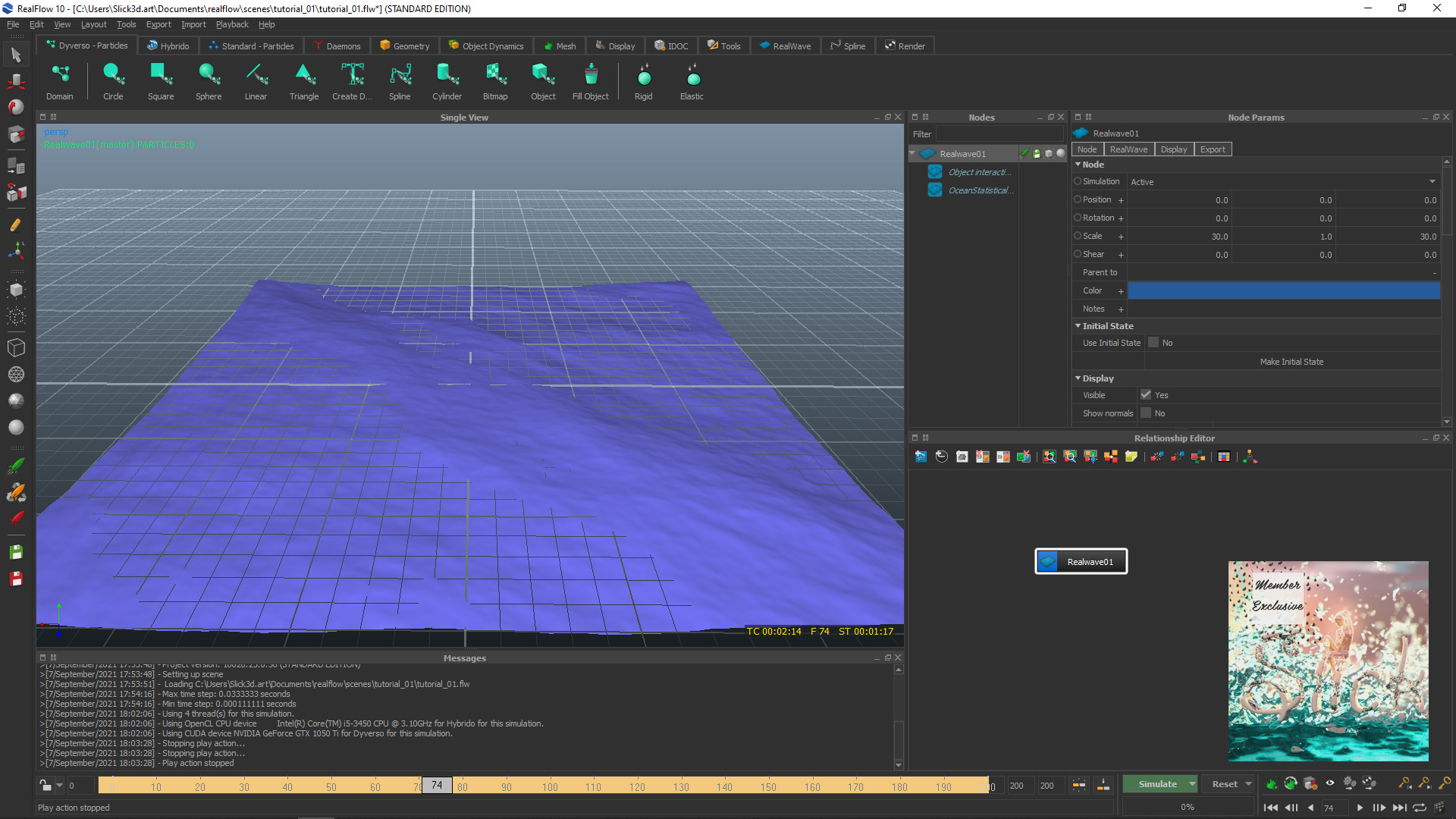
Task: Add a Bitmap emitter
Action: point(495,82)
